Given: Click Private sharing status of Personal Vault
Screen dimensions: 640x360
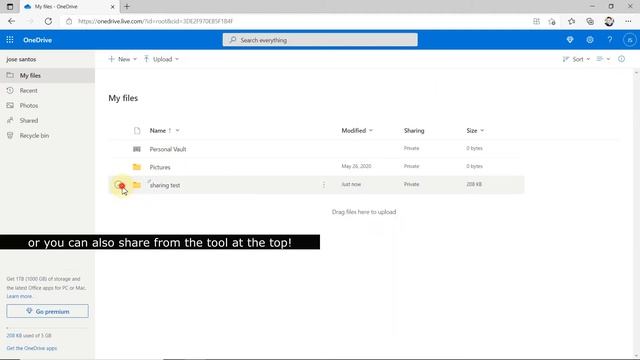Looking at the screenshot, I should (x=411, y=148).
